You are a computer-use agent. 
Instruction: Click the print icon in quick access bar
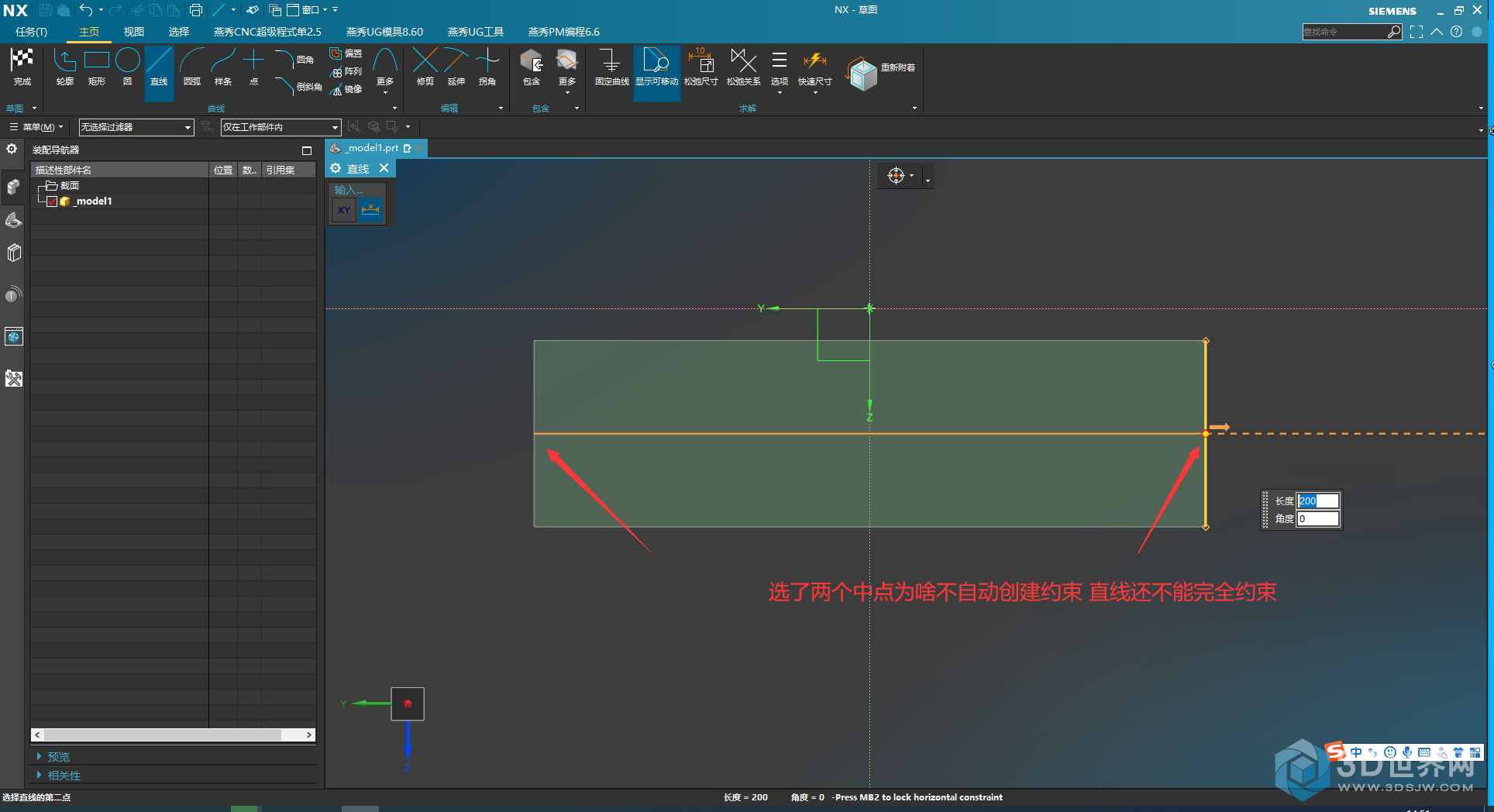(196, 10)
